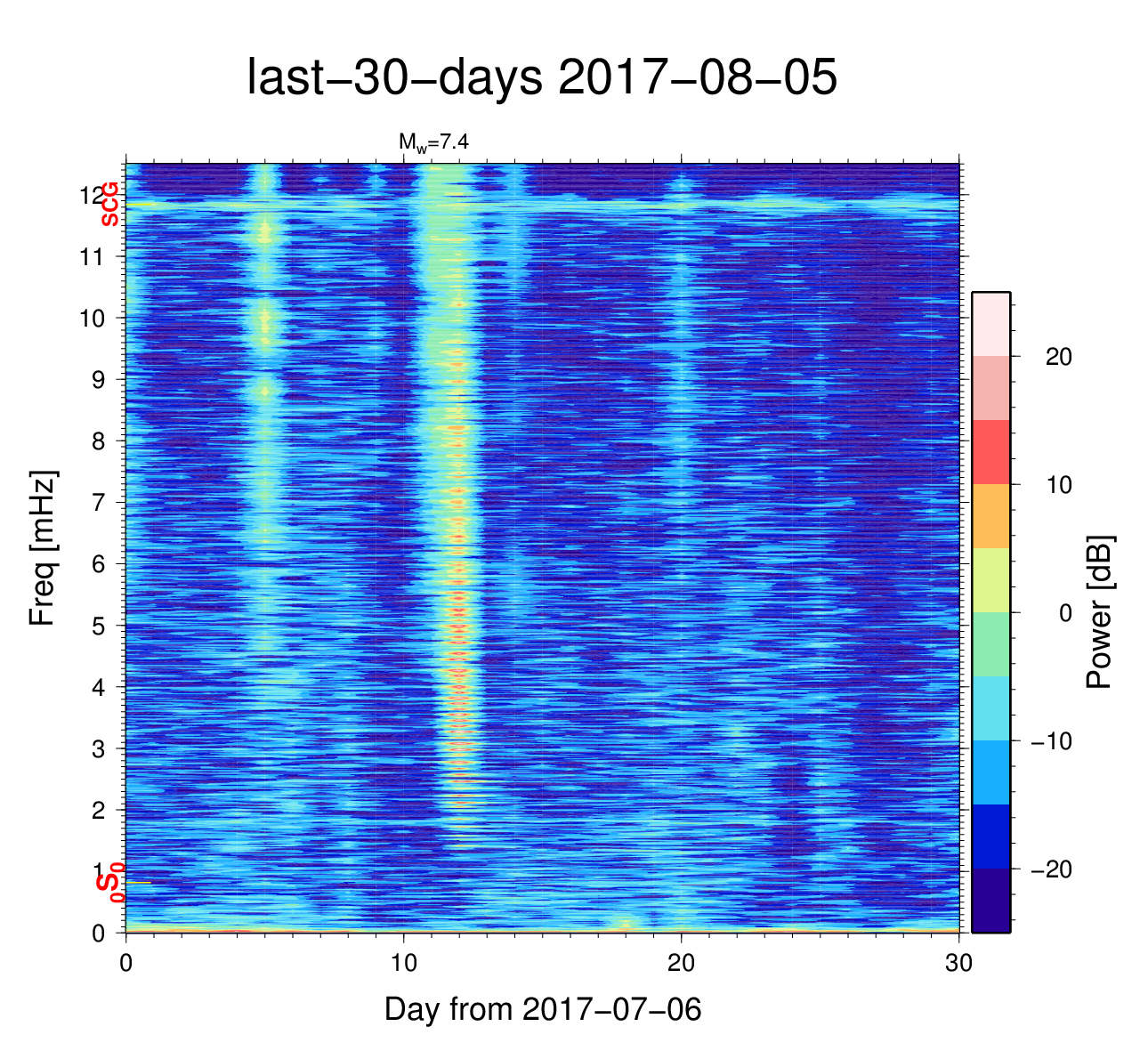Click the 'Day from 2017-07-06' axis label
The height and width of the screenshot is (1059, 1148).
[x=542, y=1009]
